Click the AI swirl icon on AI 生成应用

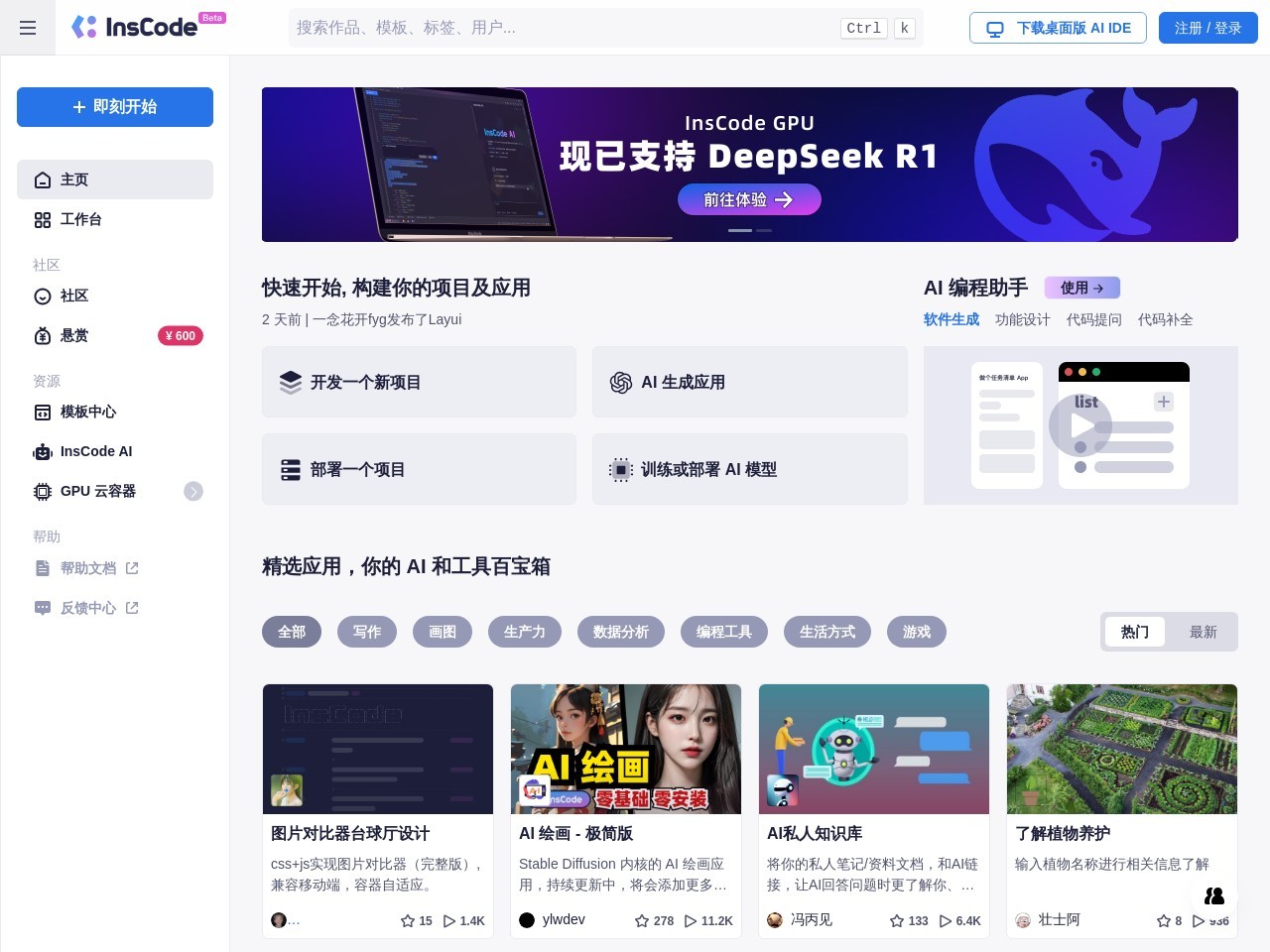click(621, 382)
